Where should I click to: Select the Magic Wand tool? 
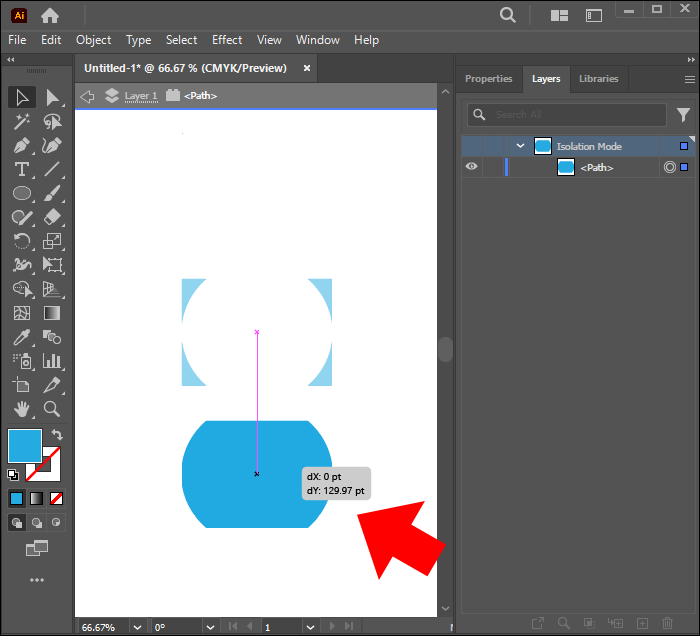[x=22, y=121]
